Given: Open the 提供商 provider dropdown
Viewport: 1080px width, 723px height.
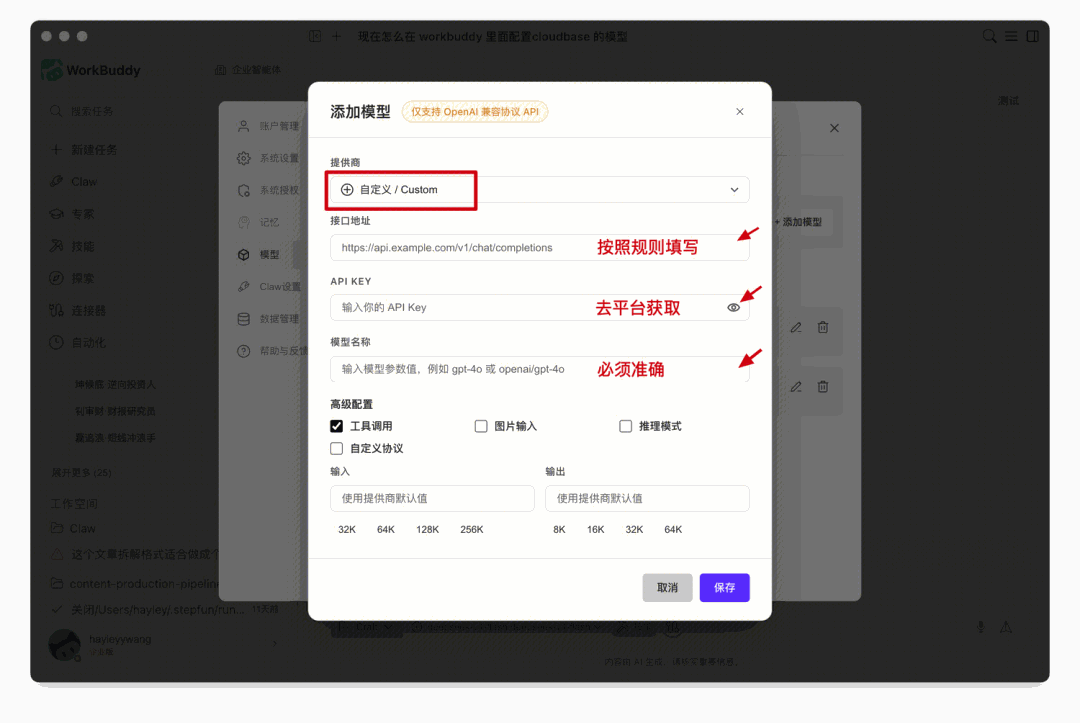Looking at the screenshot, I should point(539,189).
